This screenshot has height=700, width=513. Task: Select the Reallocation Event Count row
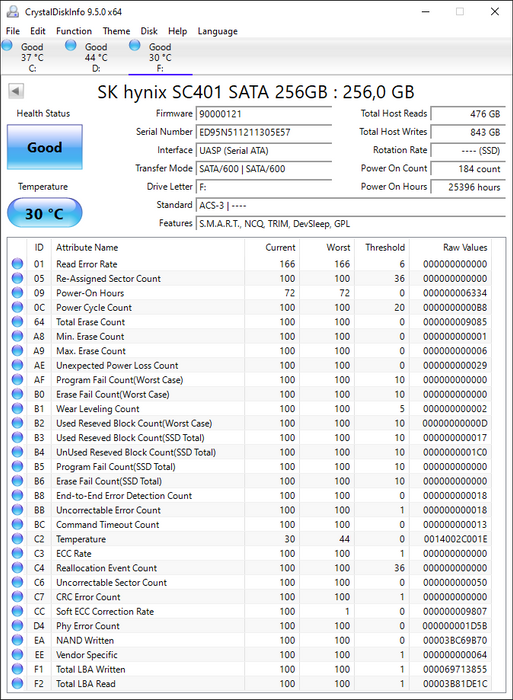tap(258, 568)
